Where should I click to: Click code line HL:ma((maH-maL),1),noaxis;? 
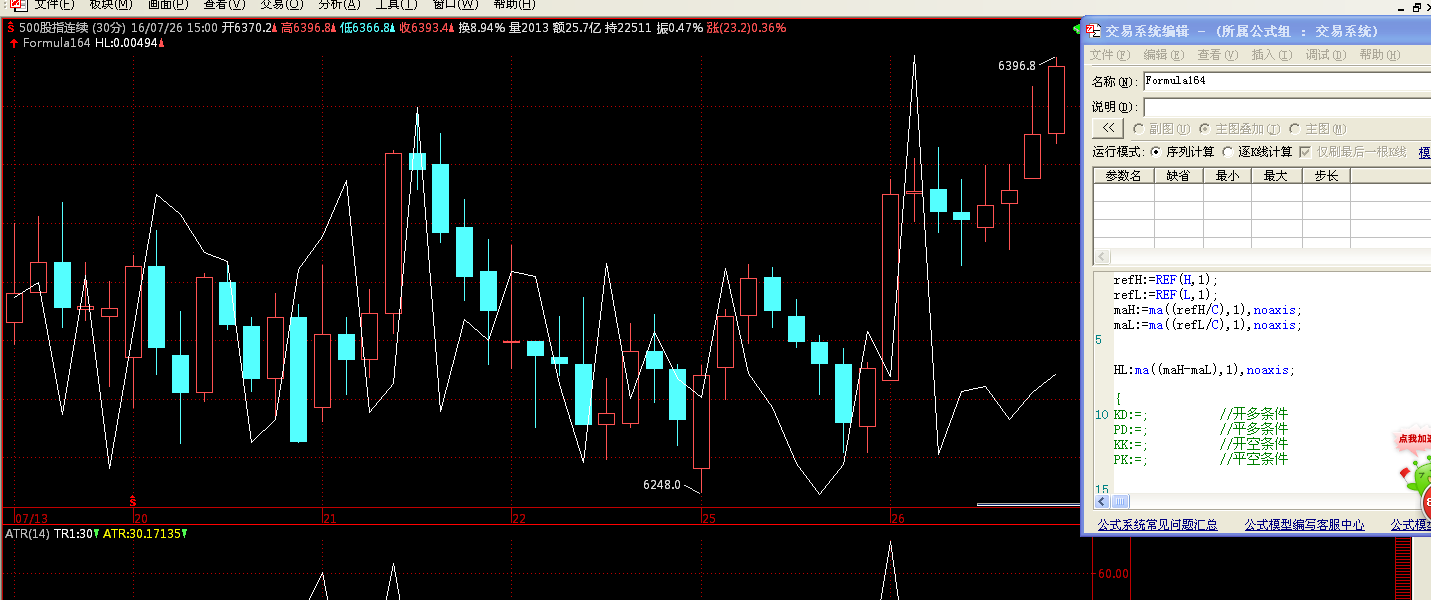[x=1204, y=370]
